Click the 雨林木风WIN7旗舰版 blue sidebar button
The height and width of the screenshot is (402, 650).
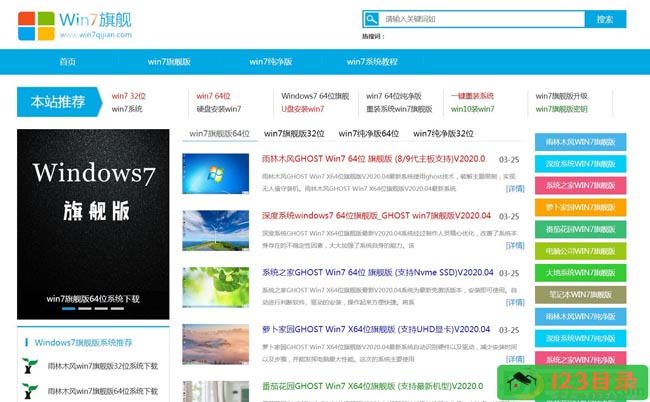(x=580, y=142)
